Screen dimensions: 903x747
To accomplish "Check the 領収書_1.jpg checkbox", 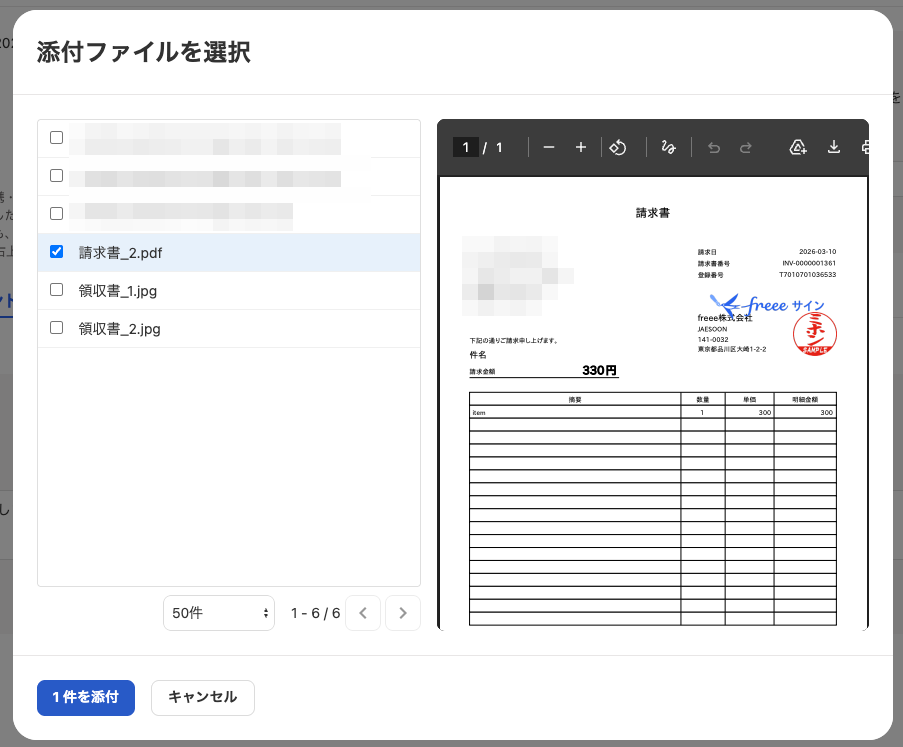I will [x=56, y=290].
